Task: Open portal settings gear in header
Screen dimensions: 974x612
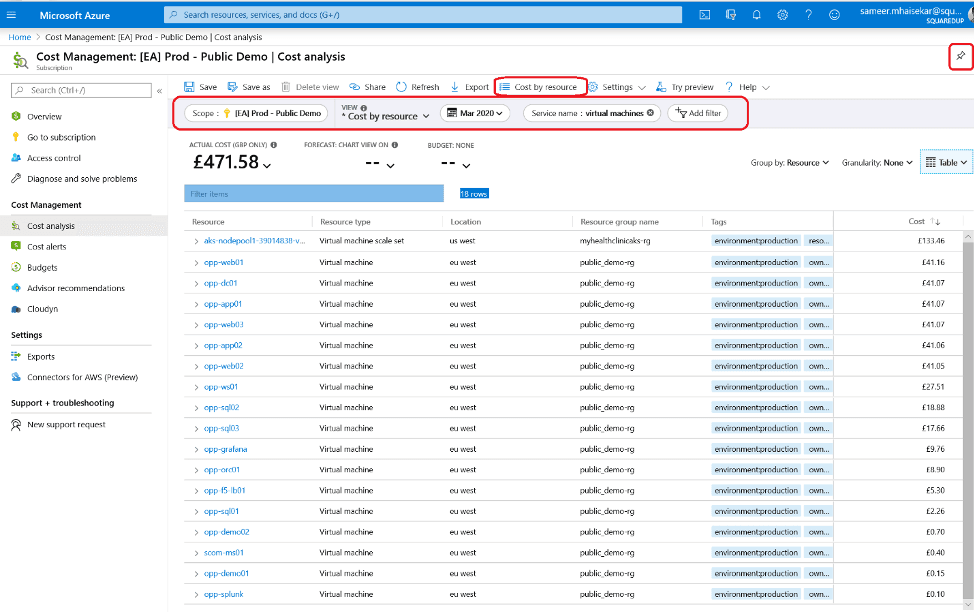Action: coord(782,15)
